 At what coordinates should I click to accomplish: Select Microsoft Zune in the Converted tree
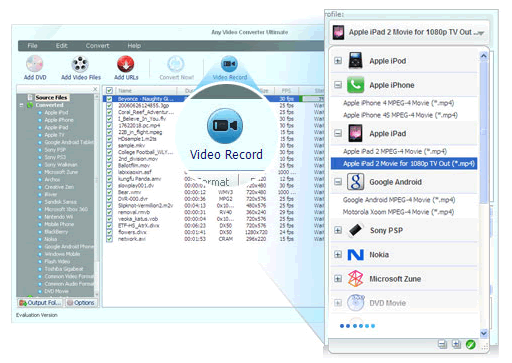coord(61,172)
